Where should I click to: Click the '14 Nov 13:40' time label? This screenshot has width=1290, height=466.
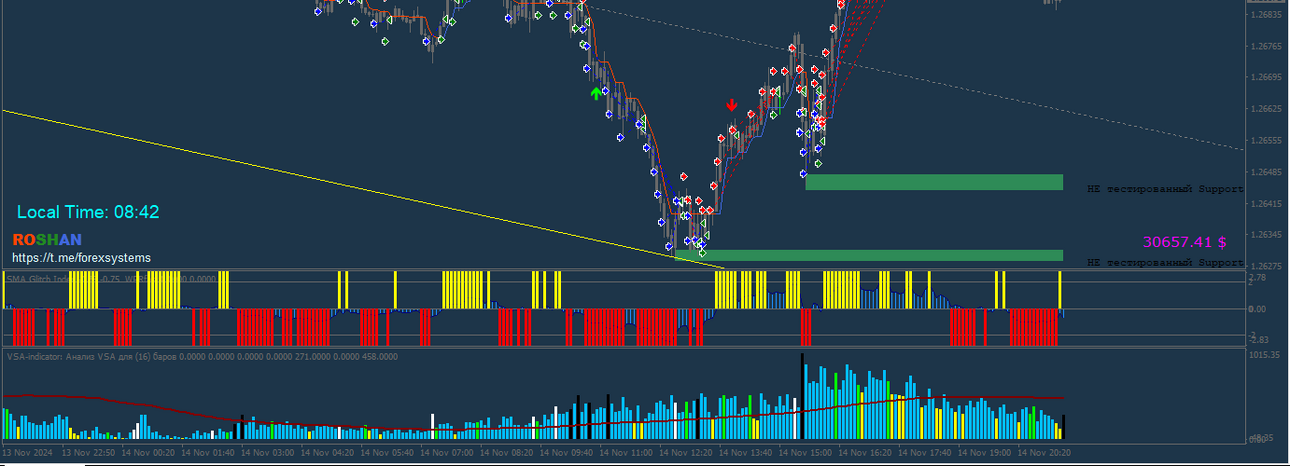[x=746, y=452]
